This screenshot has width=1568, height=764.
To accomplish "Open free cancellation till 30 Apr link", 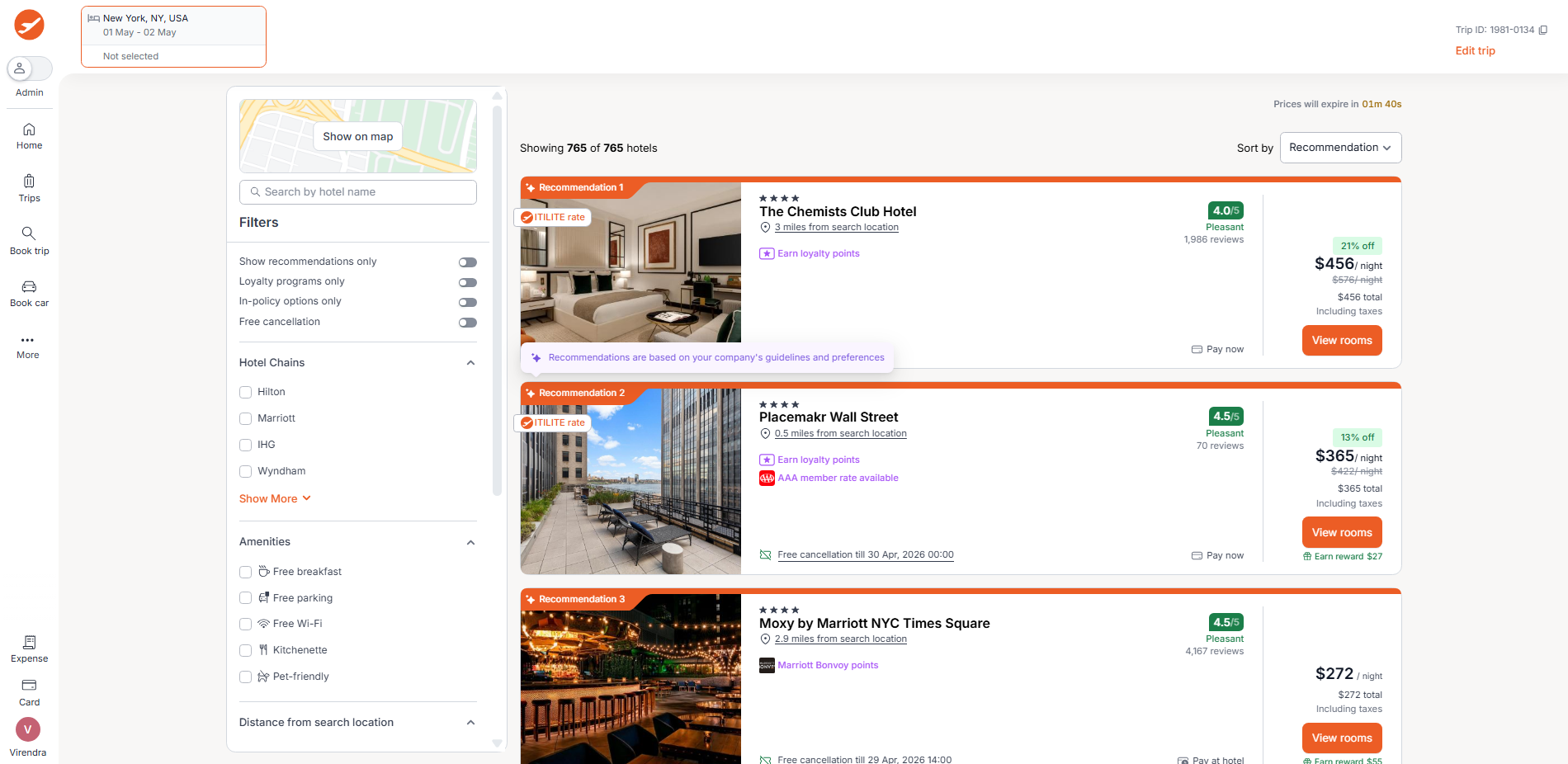I will coord(866,555).
